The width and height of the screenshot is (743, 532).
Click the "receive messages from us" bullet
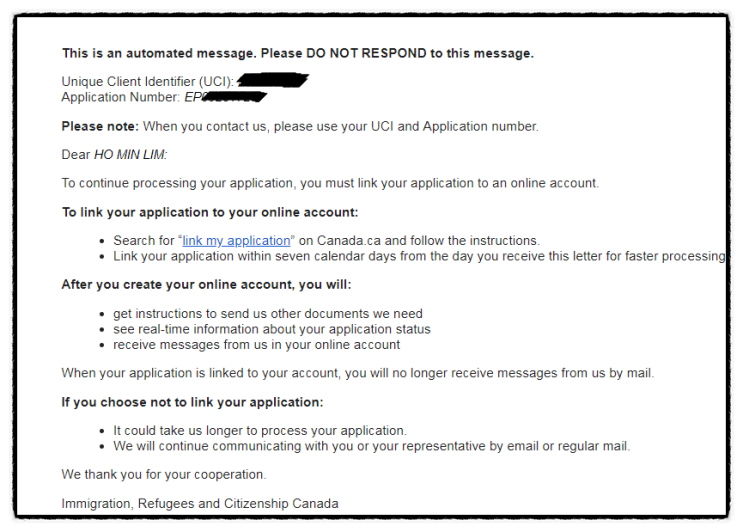point(256,344)
